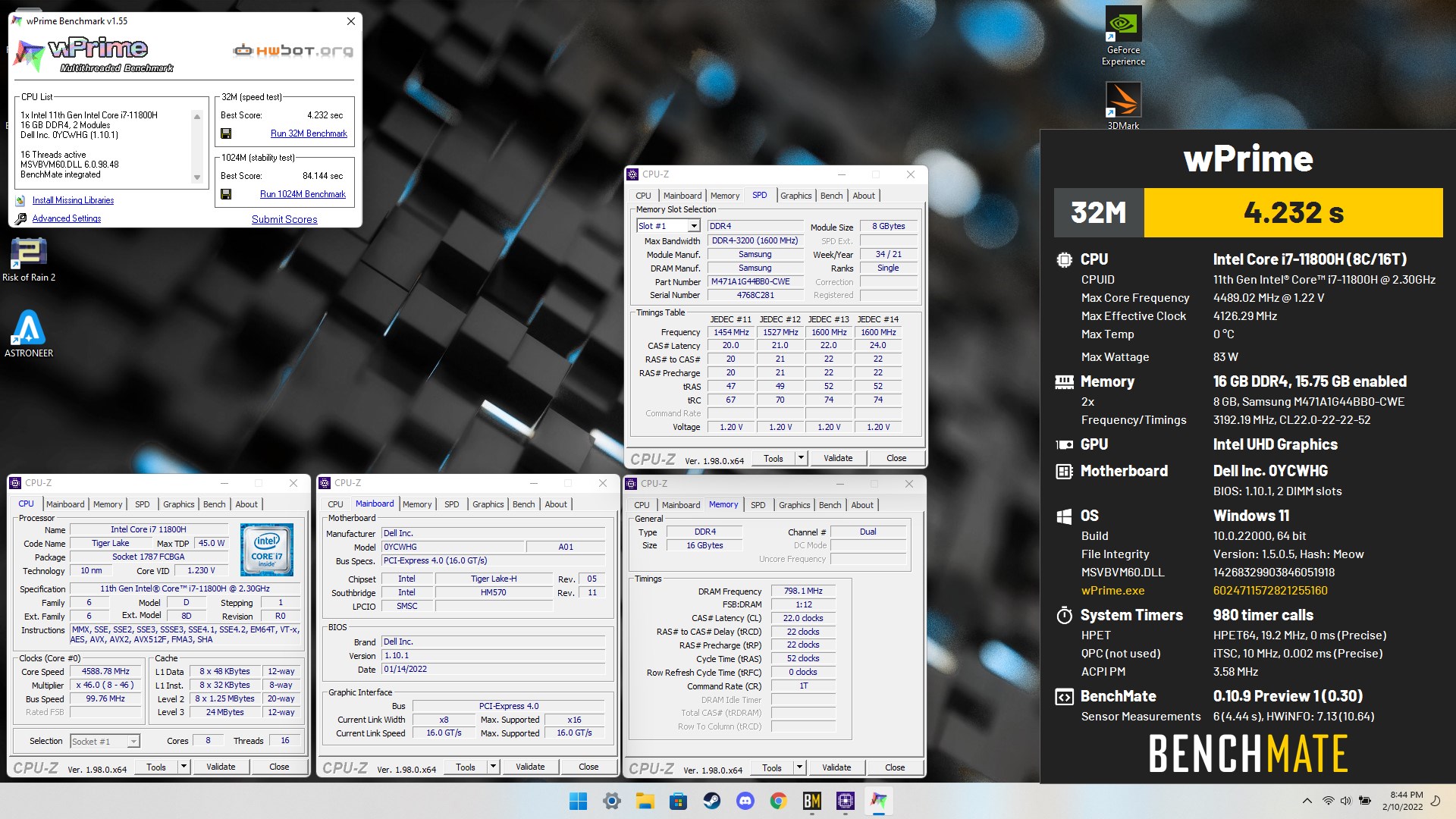
Task: Open Tools dropdown arrow in CPU-Z SPD window
Action: [801, 458]
